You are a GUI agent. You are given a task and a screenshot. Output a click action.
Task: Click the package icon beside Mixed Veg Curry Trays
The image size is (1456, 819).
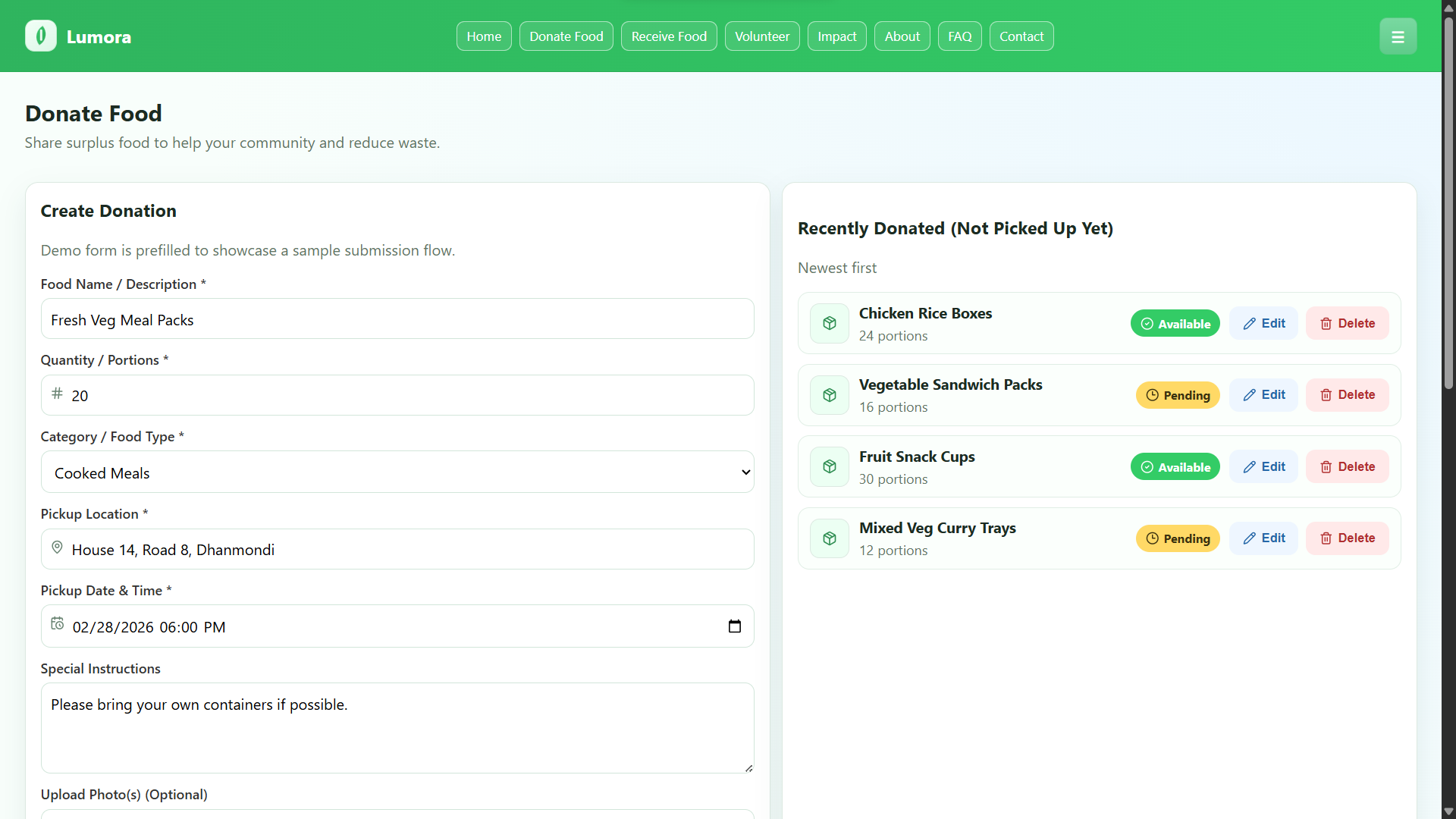830,538
